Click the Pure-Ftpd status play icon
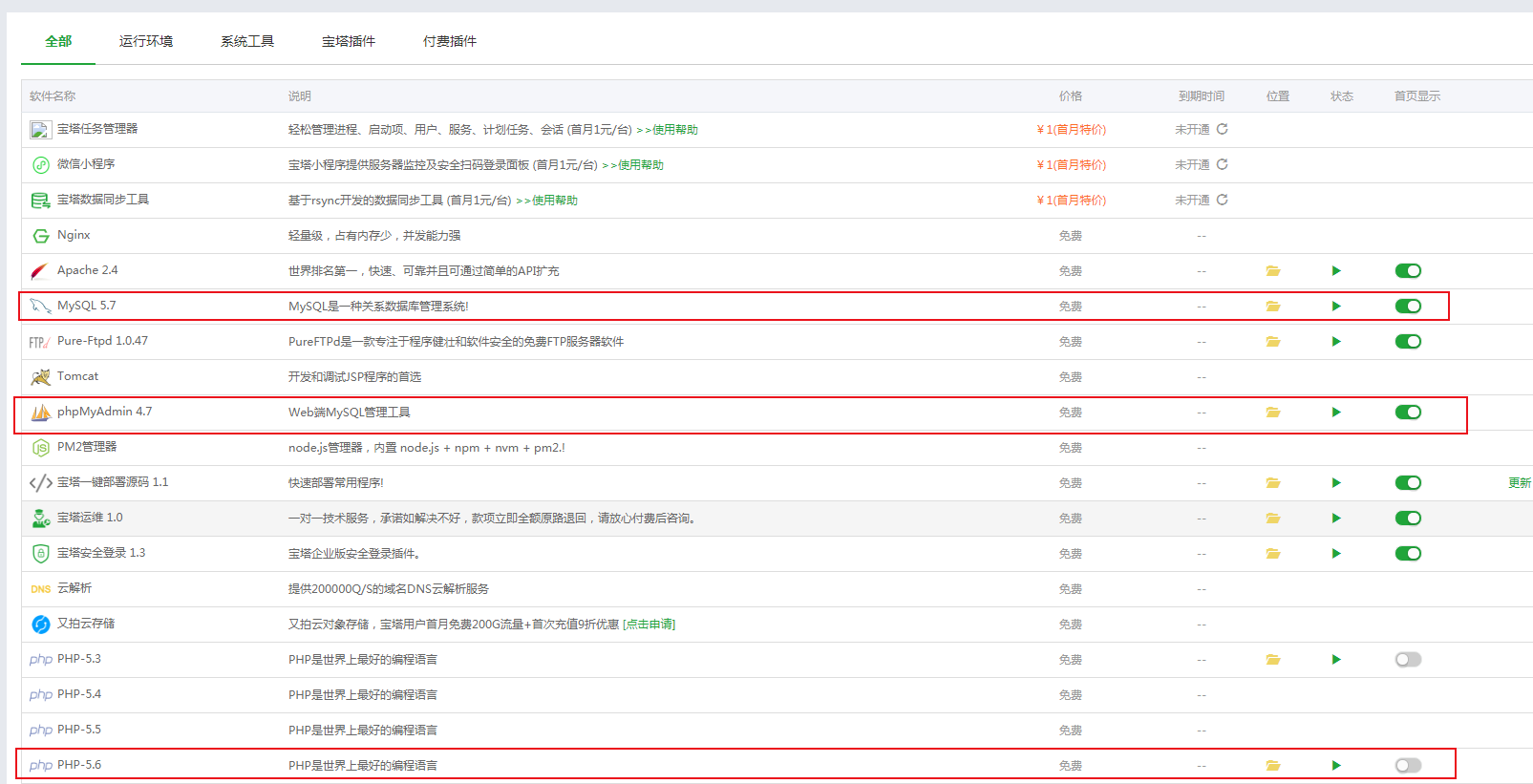This screenshot has height=784, width=1533. click(x=1336, y=342)
